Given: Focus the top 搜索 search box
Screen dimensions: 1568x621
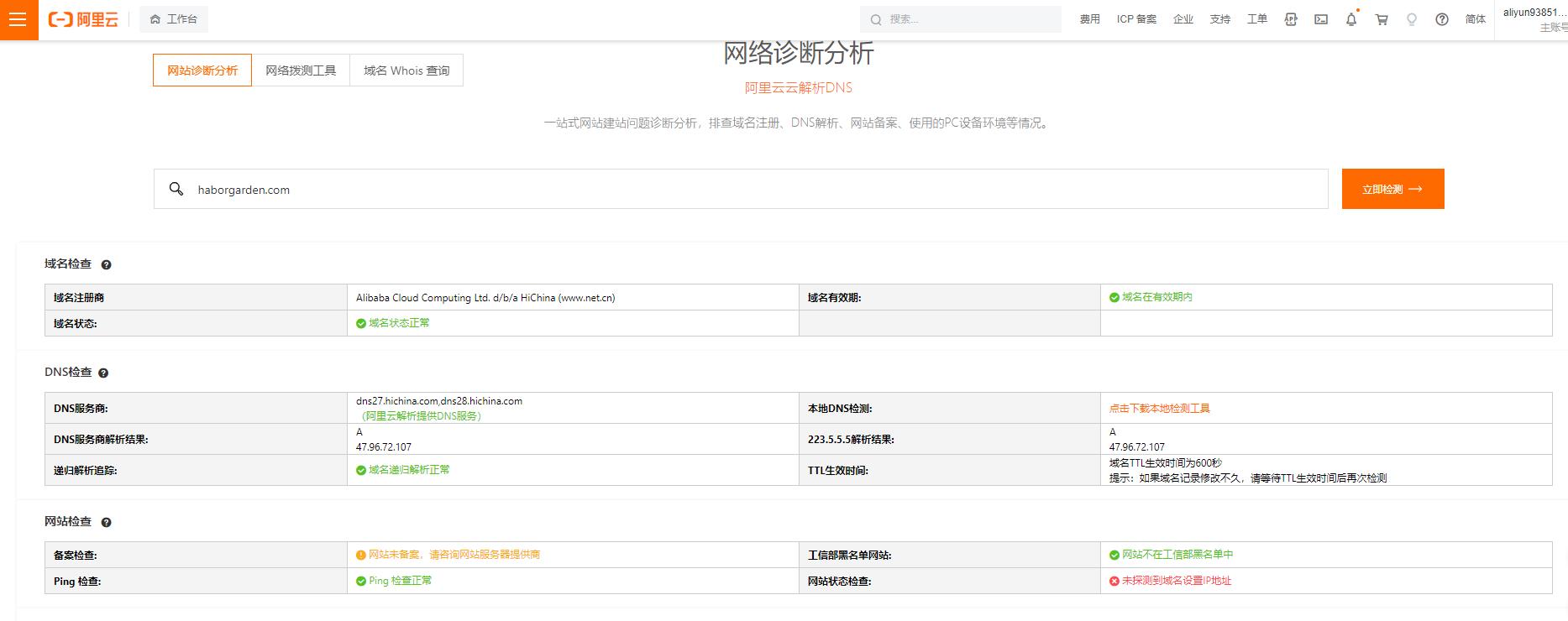Looking at the screenshot, I should tap(961, 19).
